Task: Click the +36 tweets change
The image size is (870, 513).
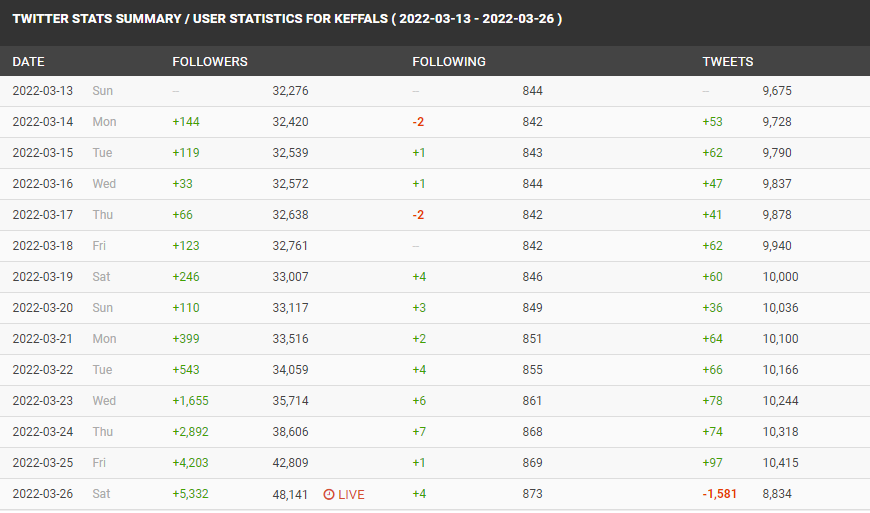Action: [712, 308]
